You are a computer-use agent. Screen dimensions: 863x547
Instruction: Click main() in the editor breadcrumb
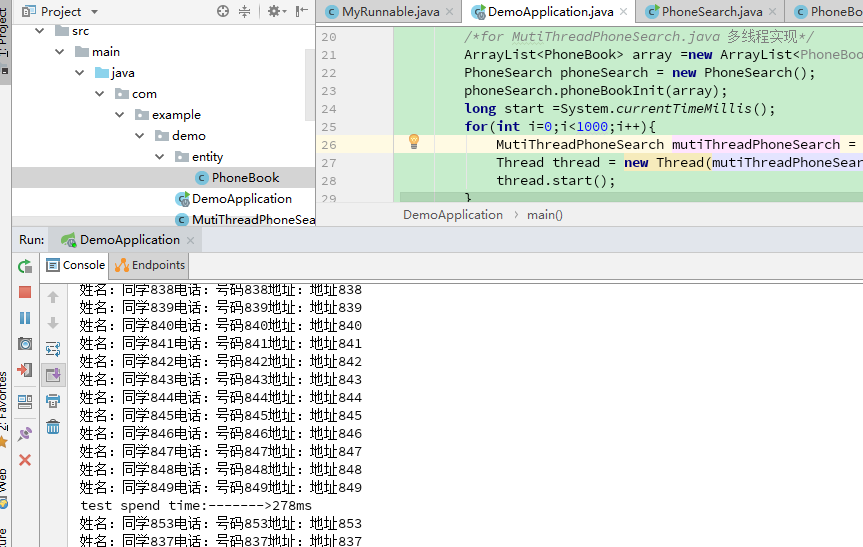[x=545, y=215]
